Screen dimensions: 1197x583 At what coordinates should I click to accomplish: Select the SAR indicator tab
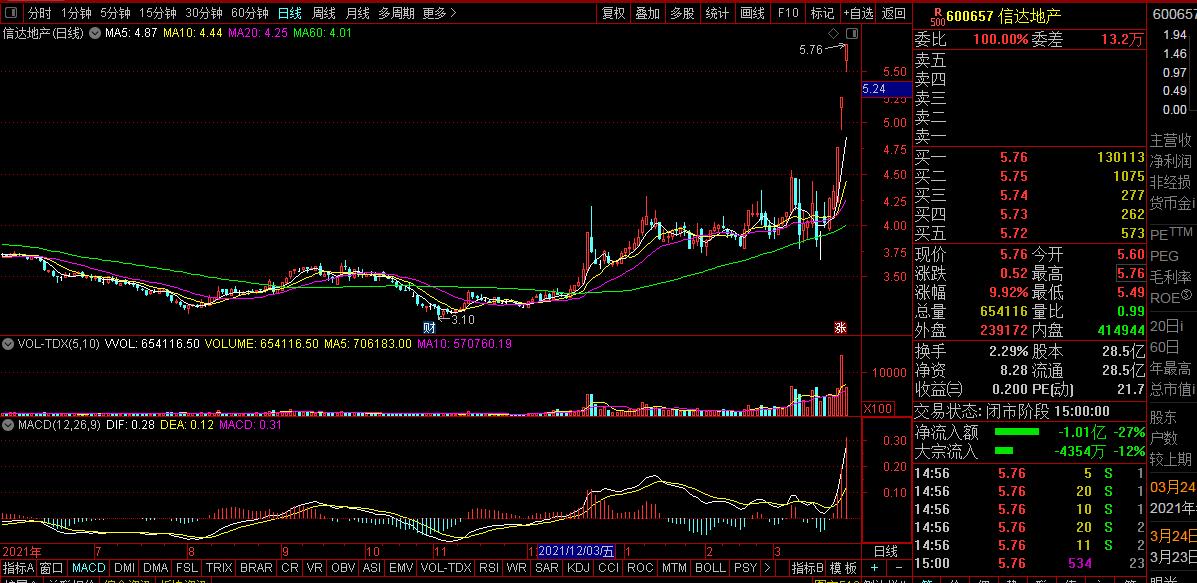coord(547,569)
